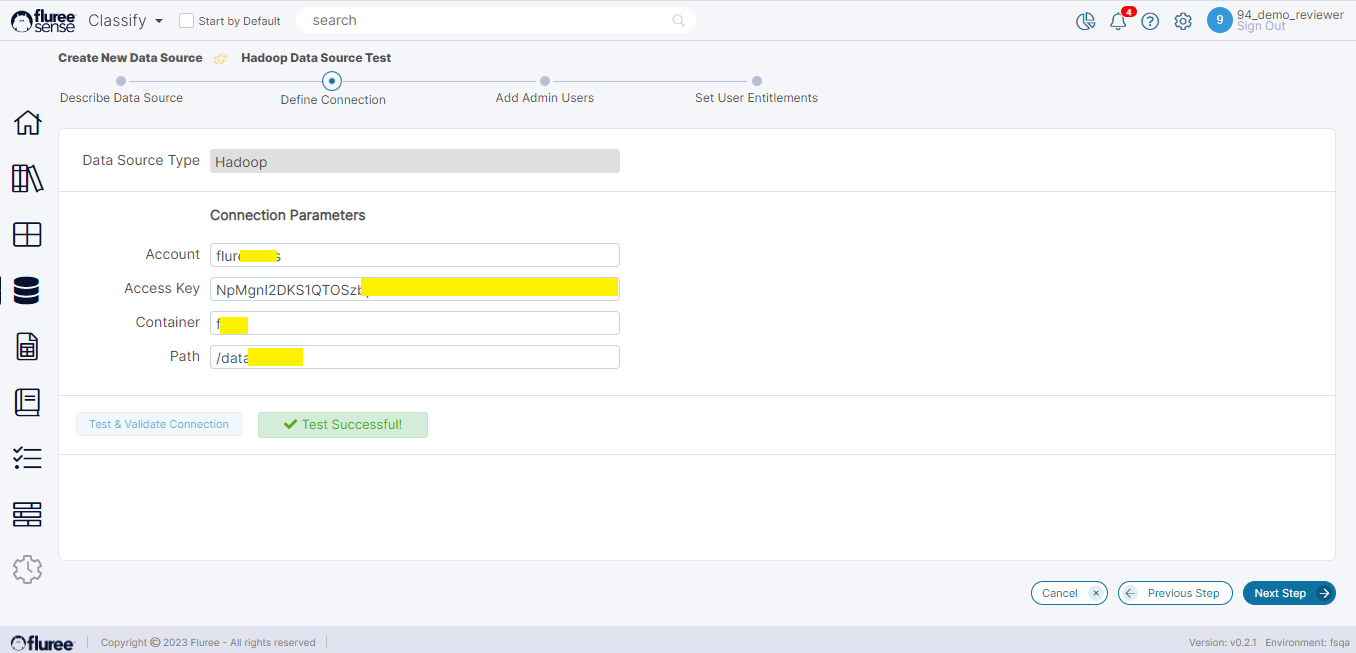The image size is (1356, 653).
Task: Click the top search box
Action: click(x=490, y=20)
